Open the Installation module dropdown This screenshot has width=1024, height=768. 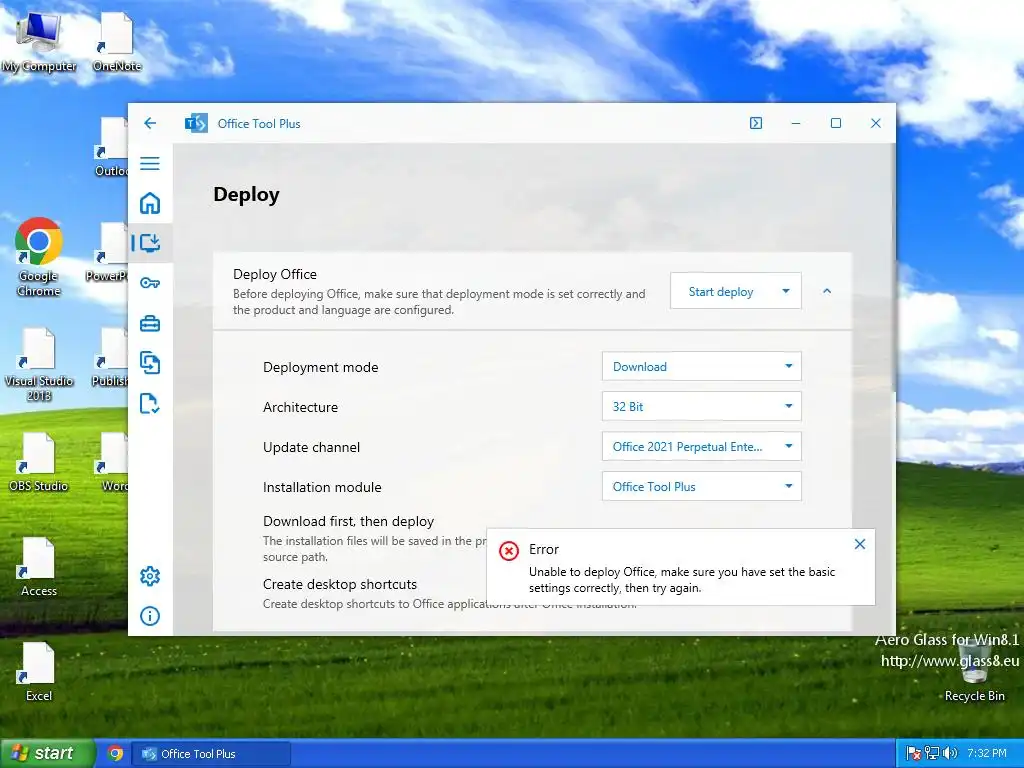701,487
